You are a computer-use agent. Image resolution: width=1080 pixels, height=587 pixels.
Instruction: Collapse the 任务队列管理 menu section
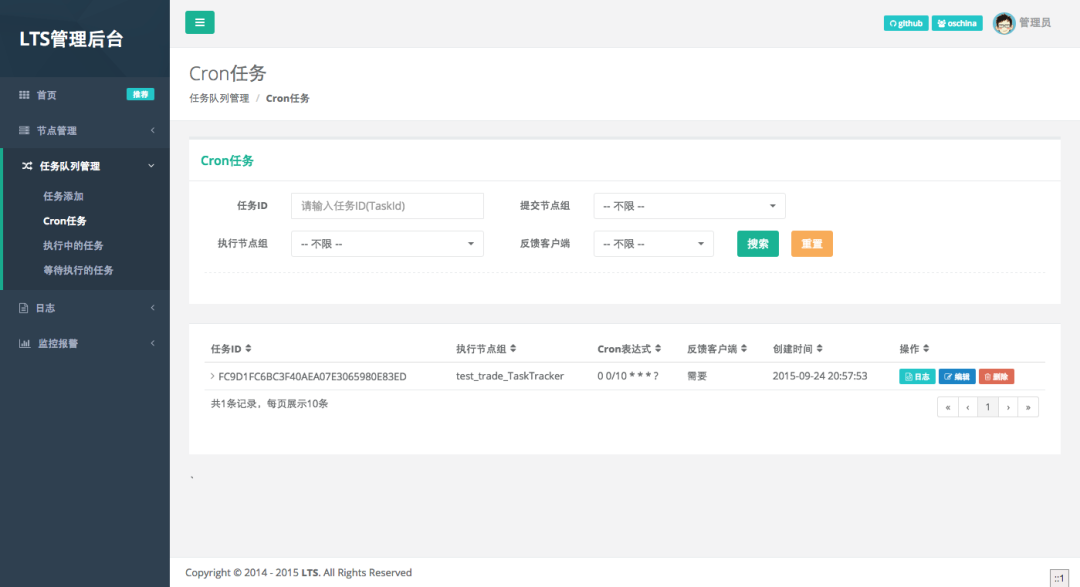[x=86, y=166]
